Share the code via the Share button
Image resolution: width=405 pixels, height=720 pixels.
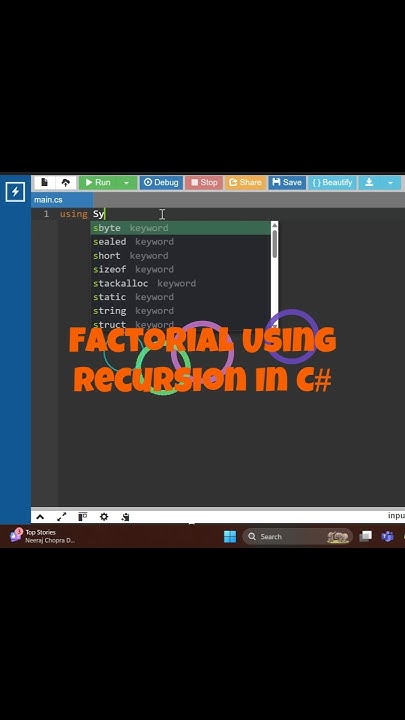click(245, 182)
